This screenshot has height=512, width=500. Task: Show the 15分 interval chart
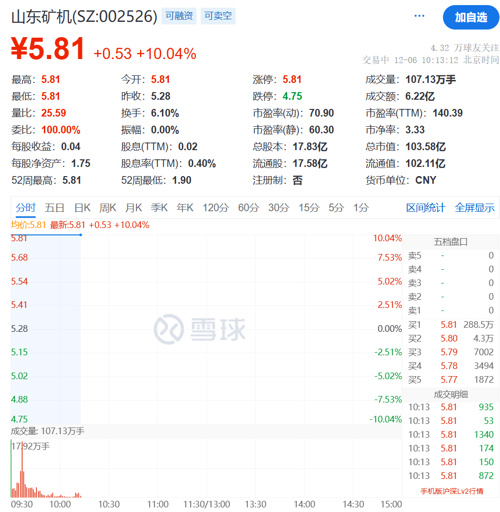(x=309, y=208)
